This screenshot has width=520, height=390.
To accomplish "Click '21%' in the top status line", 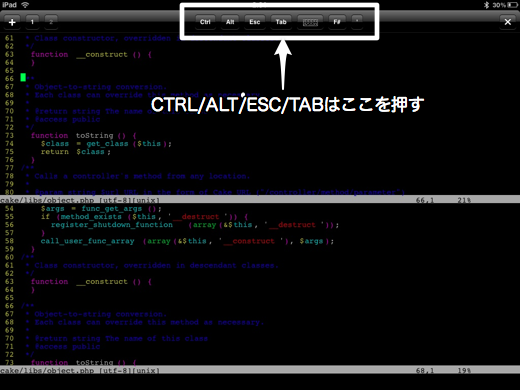I will [x=464, y=200].
